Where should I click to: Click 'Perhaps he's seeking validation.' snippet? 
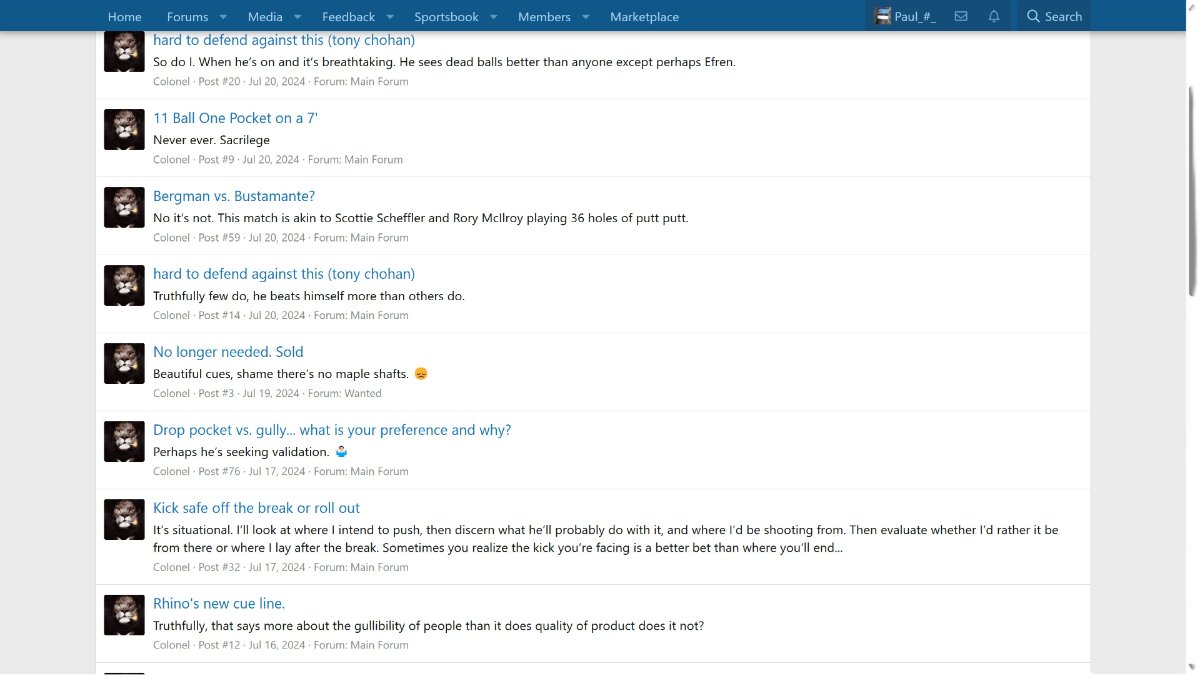tap(241, 452)
